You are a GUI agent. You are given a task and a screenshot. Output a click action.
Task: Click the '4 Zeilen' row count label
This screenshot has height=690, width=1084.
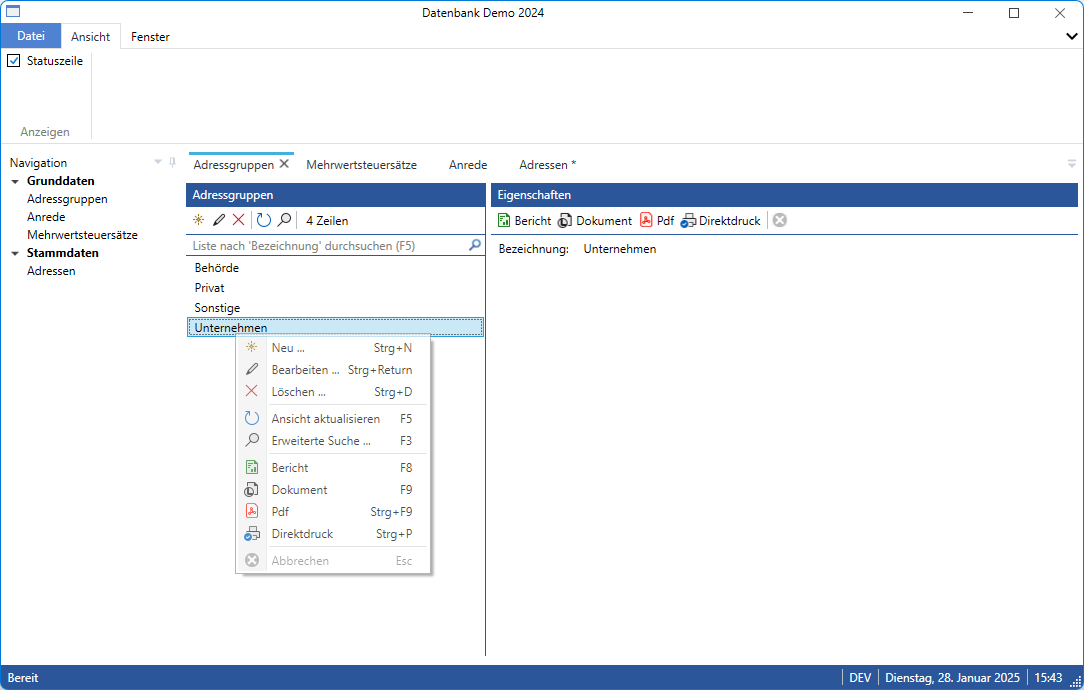327,221
